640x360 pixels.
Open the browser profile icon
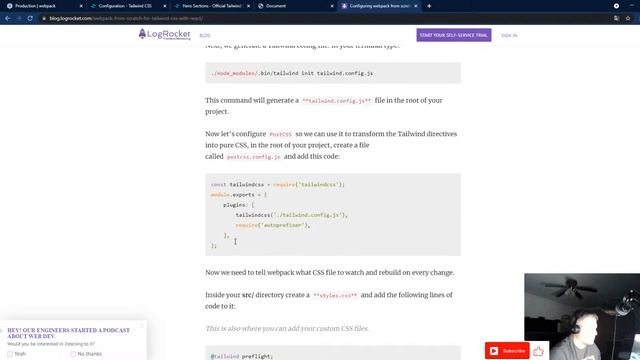[x=616, y=6]
